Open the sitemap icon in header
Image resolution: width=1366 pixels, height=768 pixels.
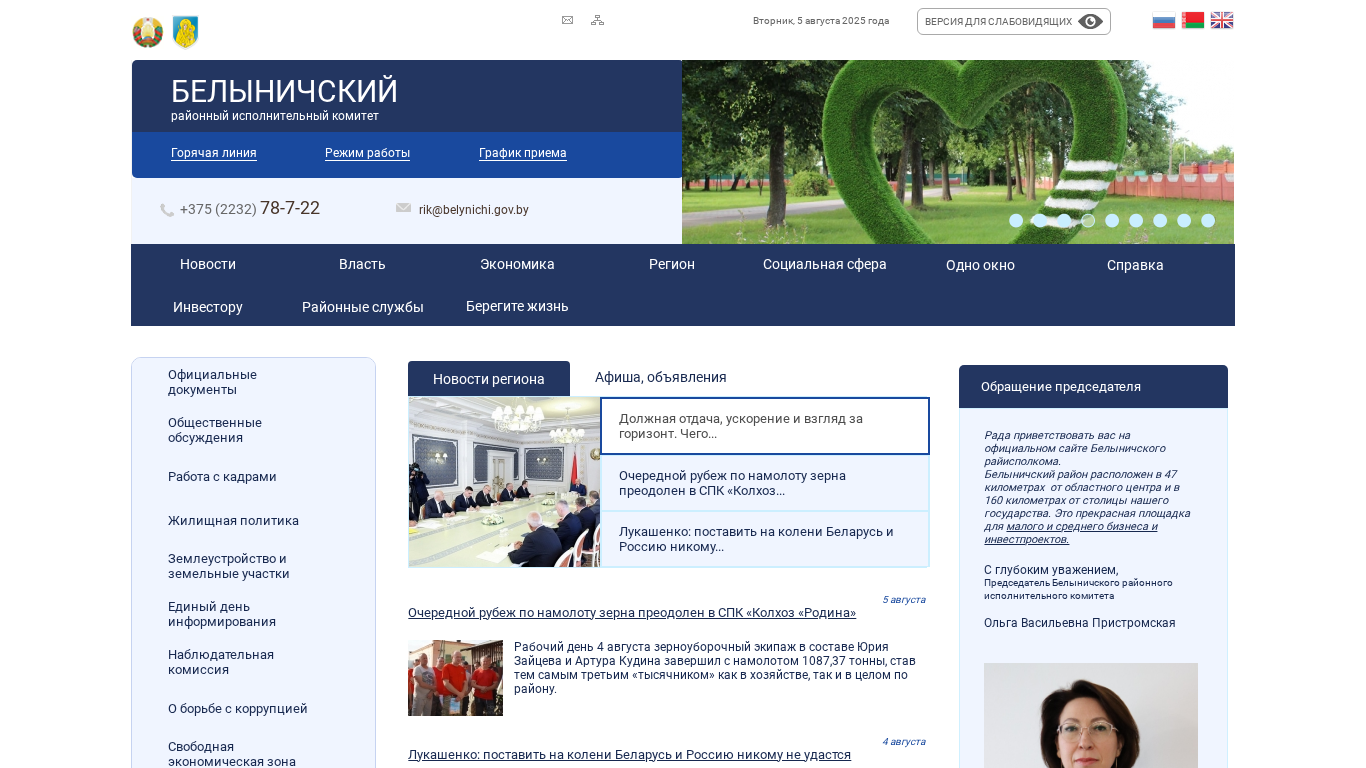pyautogui.click(x=597, y=20)
